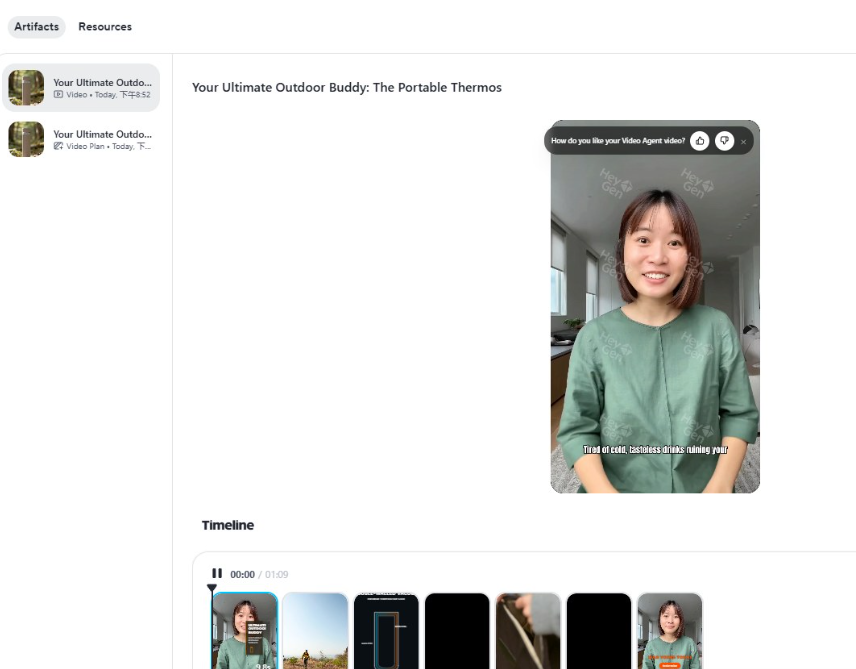Select the thermos diagram scene thumbnail
Image resolution: width=856 pixels, height=669 pixels.
386,631
